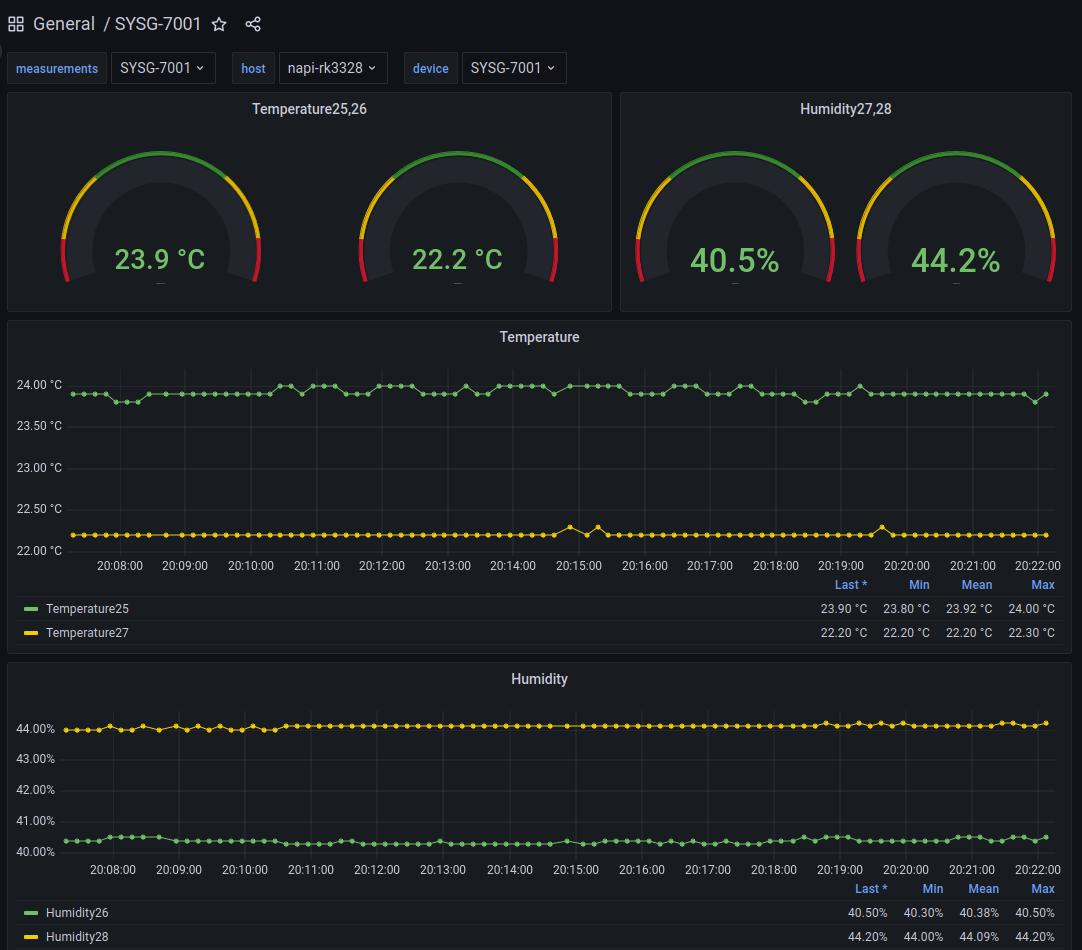Screen dimensions: 1082x950
Task: Click the General folder breadcrumb
Action: tap(64, 24)
